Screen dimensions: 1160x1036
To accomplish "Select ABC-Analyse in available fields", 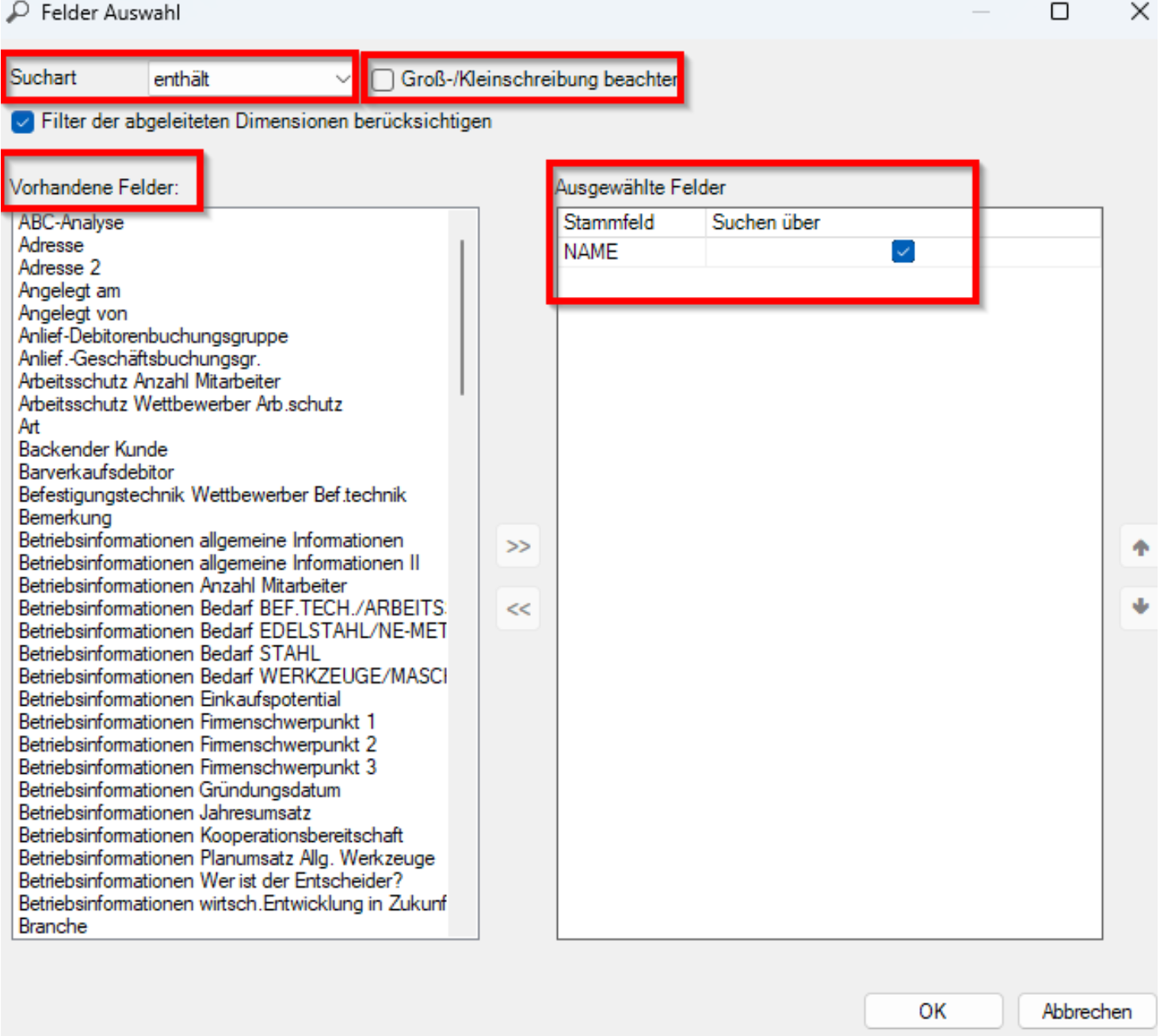I will (71, 223).
